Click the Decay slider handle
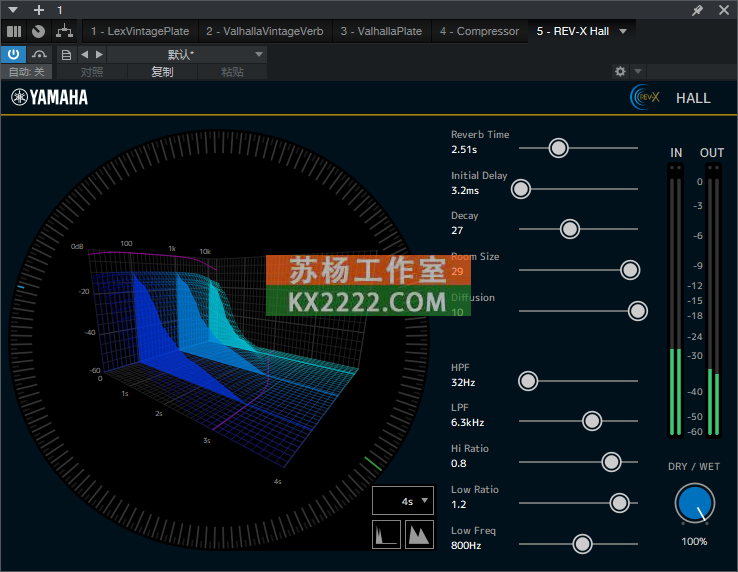Screen dimensions: 738x572 click(x=570, y=229)
